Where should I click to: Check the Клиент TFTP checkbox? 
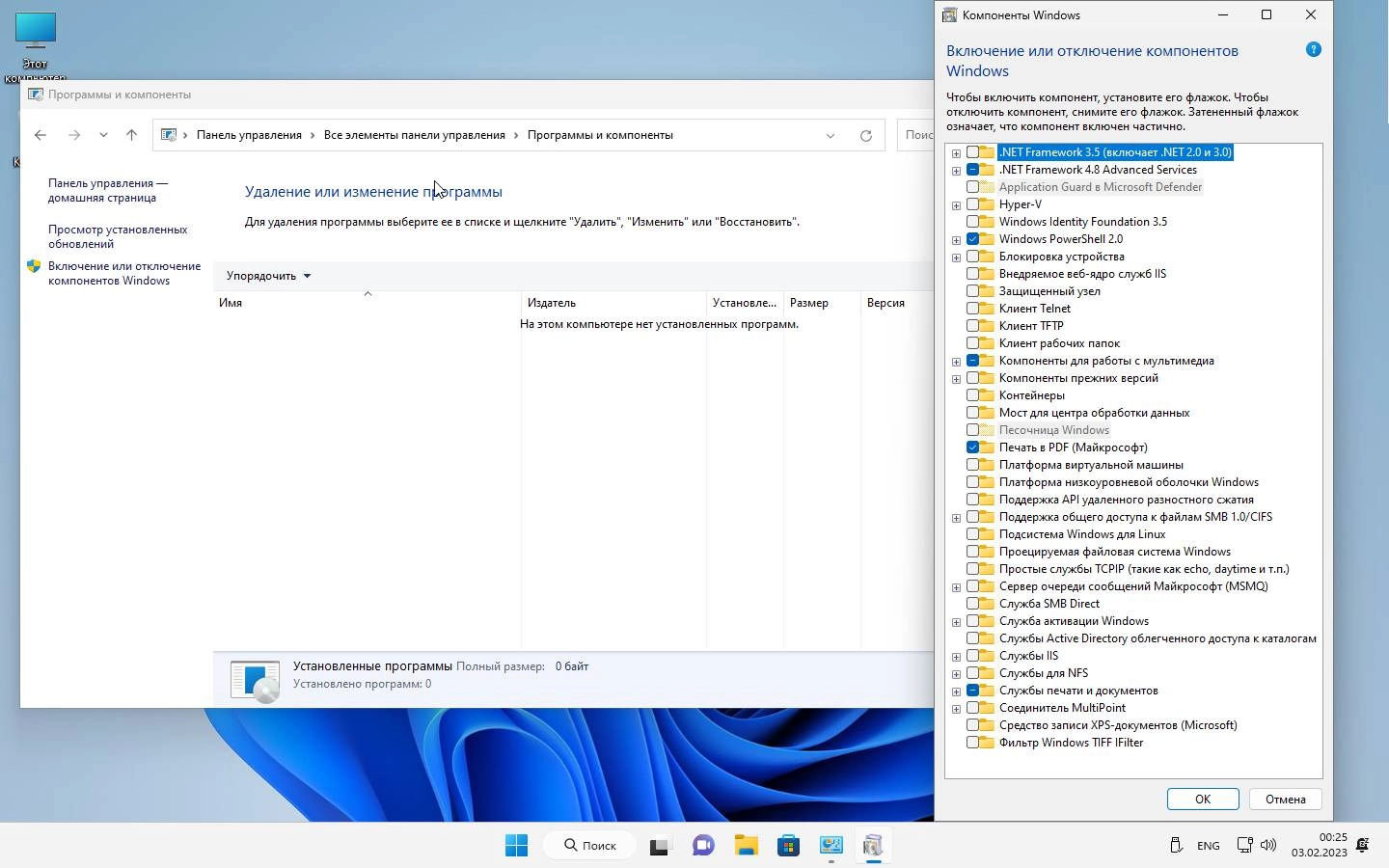pyautogui.click(x=972, y=326)
